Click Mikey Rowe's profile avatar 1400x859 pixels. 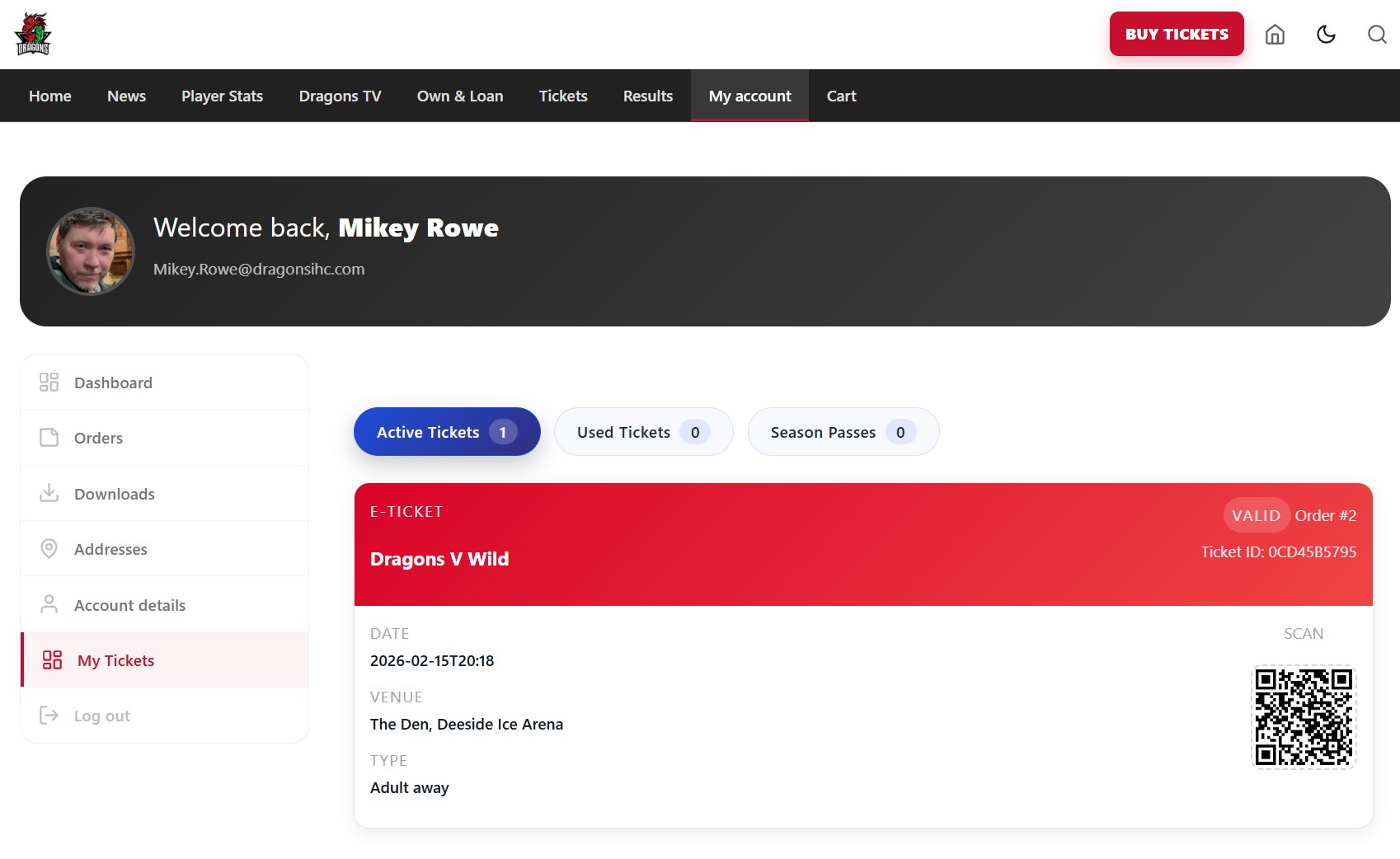tap(91, 251)
